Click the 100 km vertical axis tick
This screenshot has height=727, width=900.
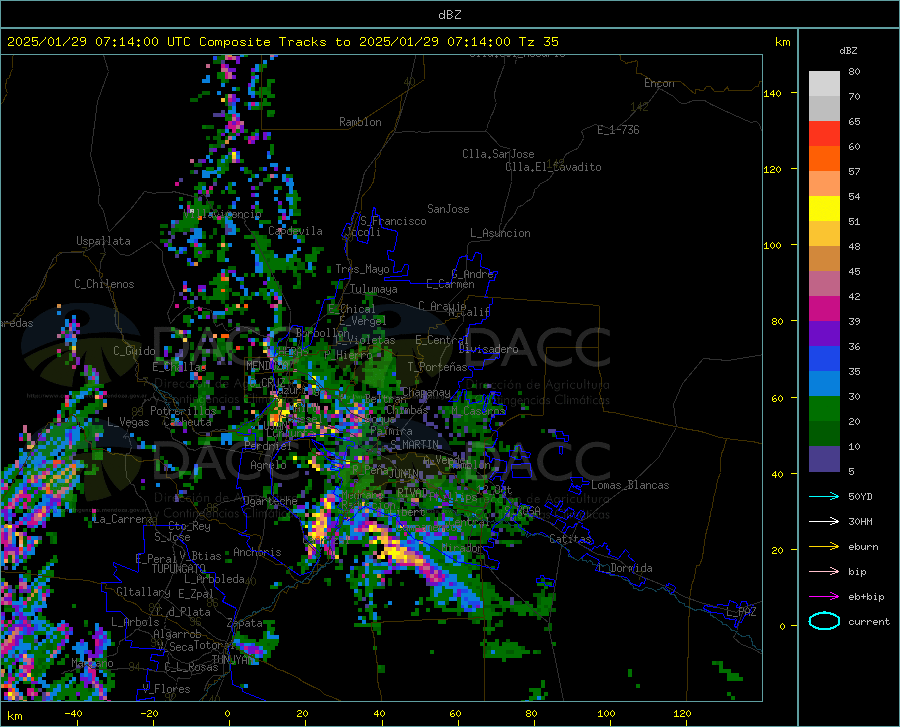772,245
